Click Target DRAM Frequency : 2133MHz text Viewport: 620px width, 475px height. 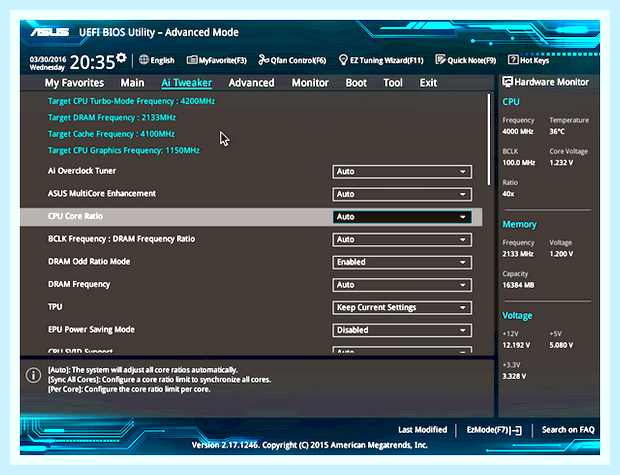click(112, 117)
